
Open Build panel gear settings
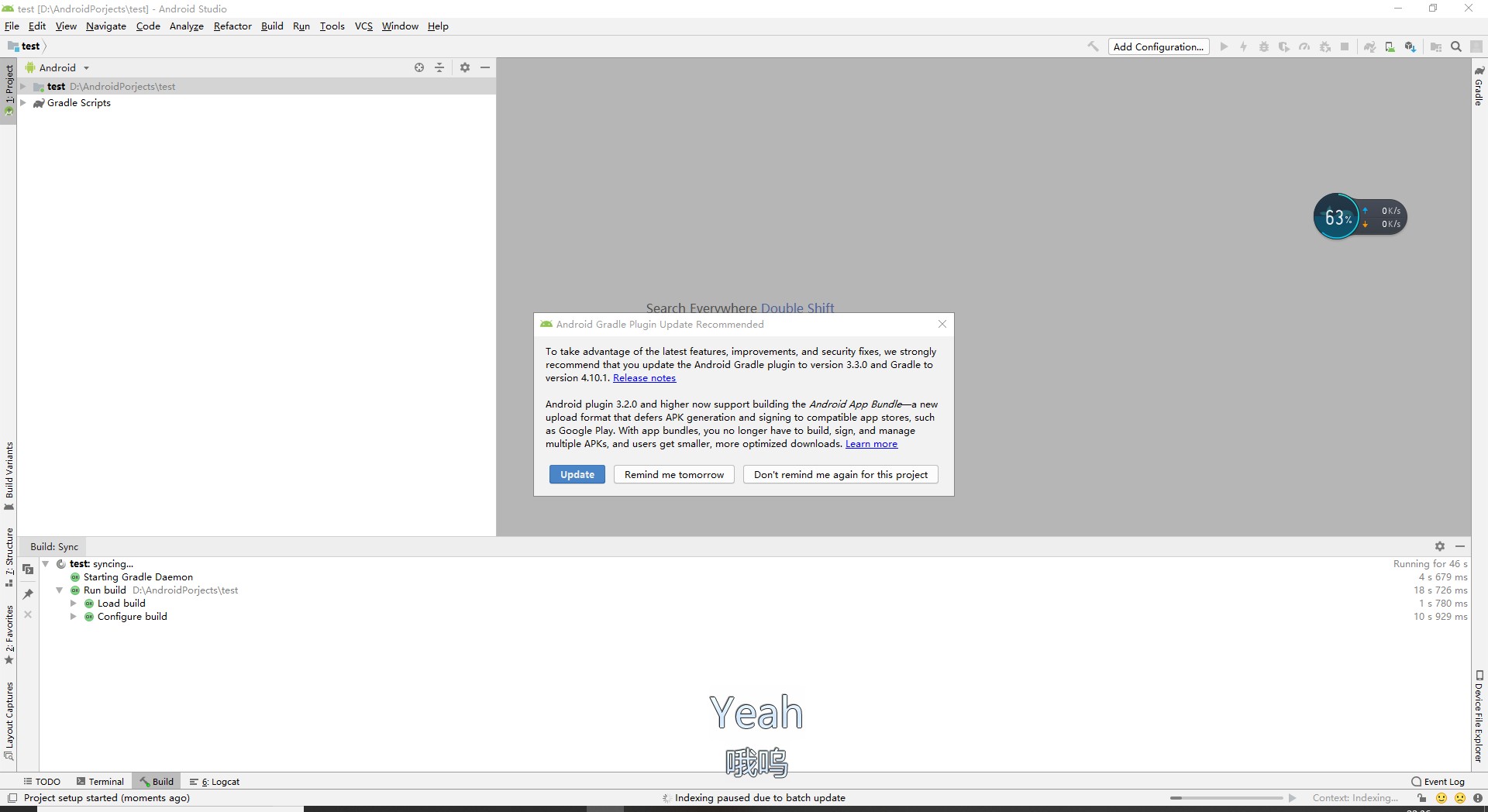pyautogui.click(x=1440, y=546)
